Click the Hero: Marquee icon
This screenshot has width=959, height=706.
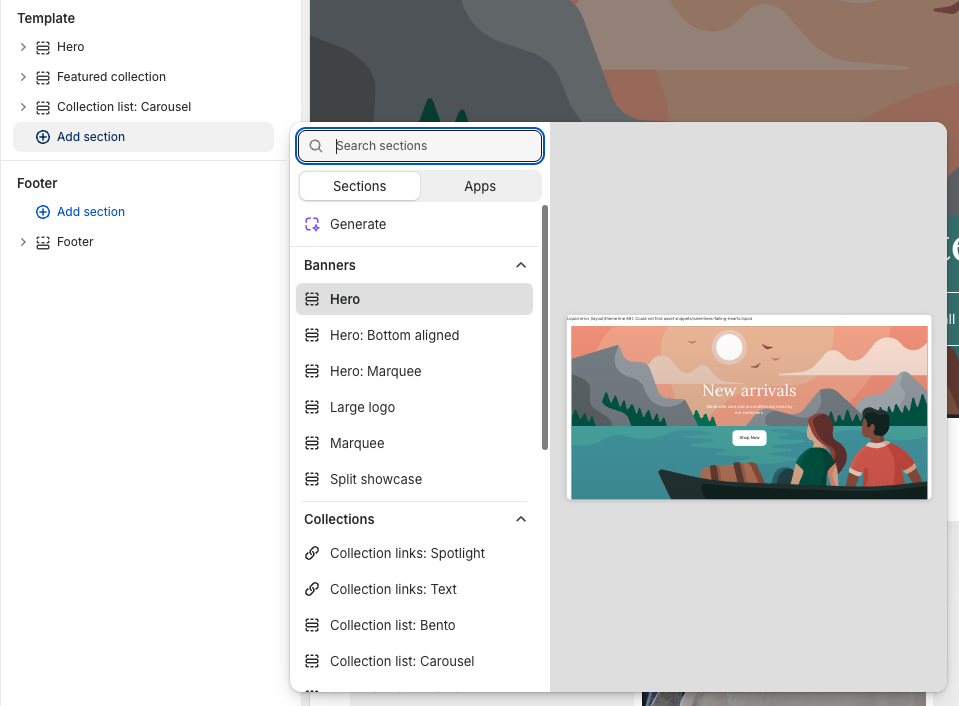pyautogui.click(x=312, y=371)
